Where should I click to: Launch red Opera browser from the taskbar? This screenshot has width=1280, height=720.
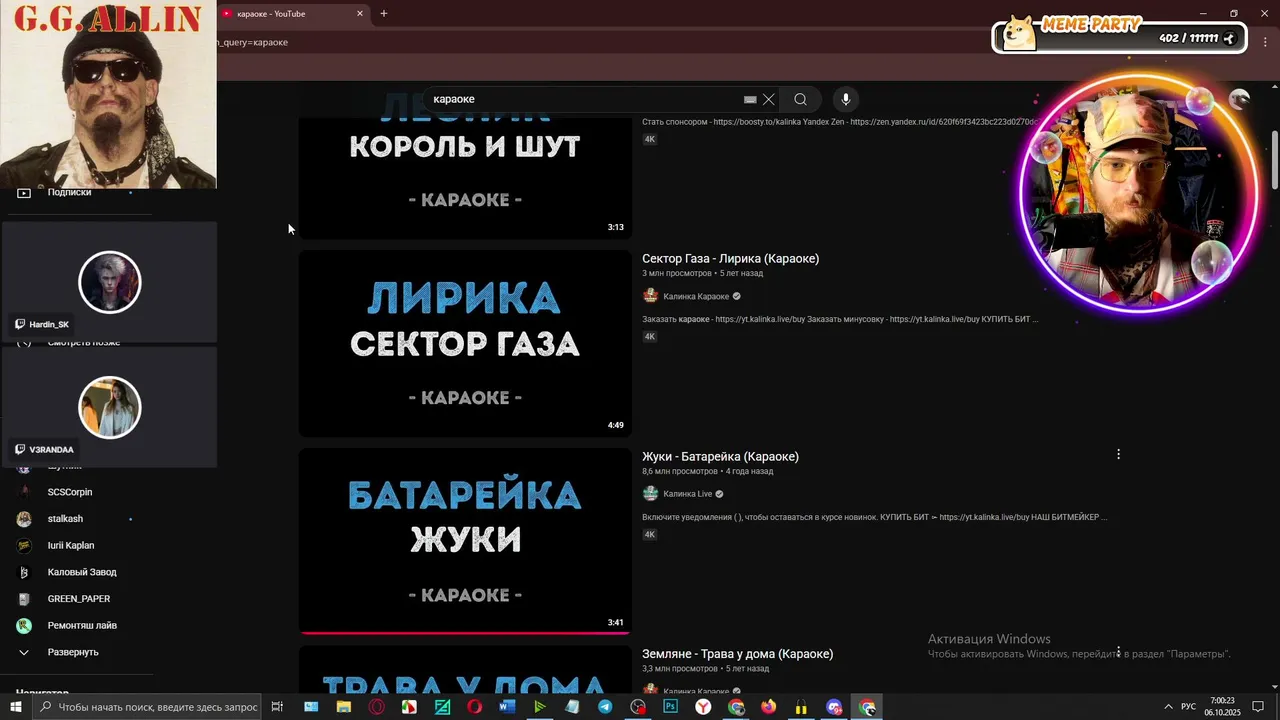click(x=475, y=707)
